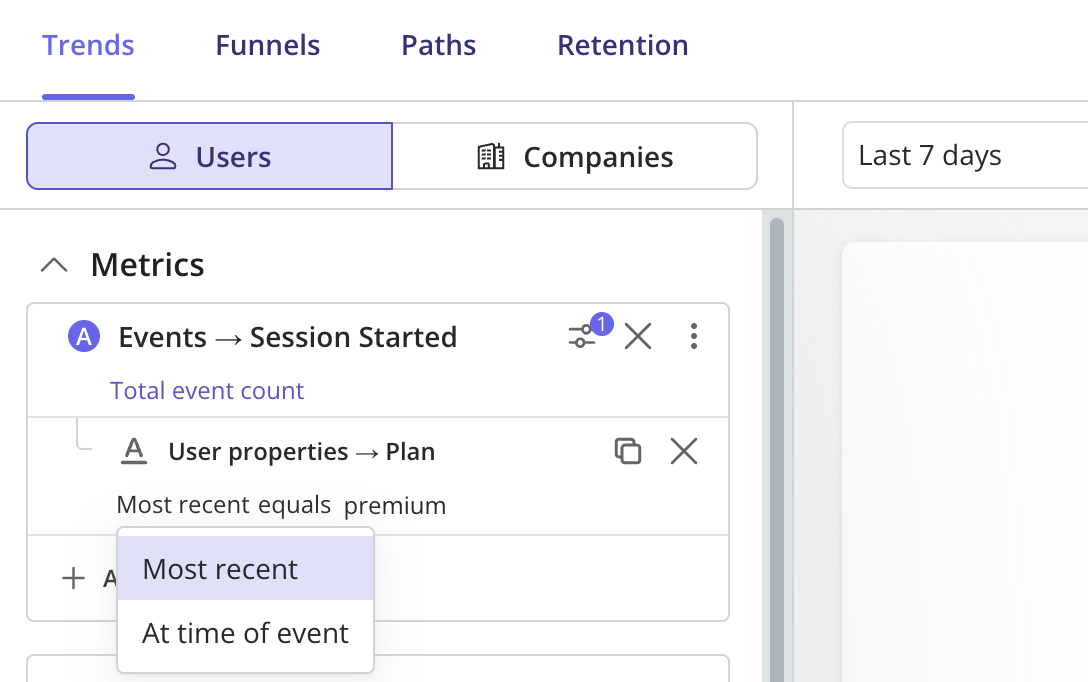Go to the Paths tab
Viewport: 1088px width, 682px height.
439,45
